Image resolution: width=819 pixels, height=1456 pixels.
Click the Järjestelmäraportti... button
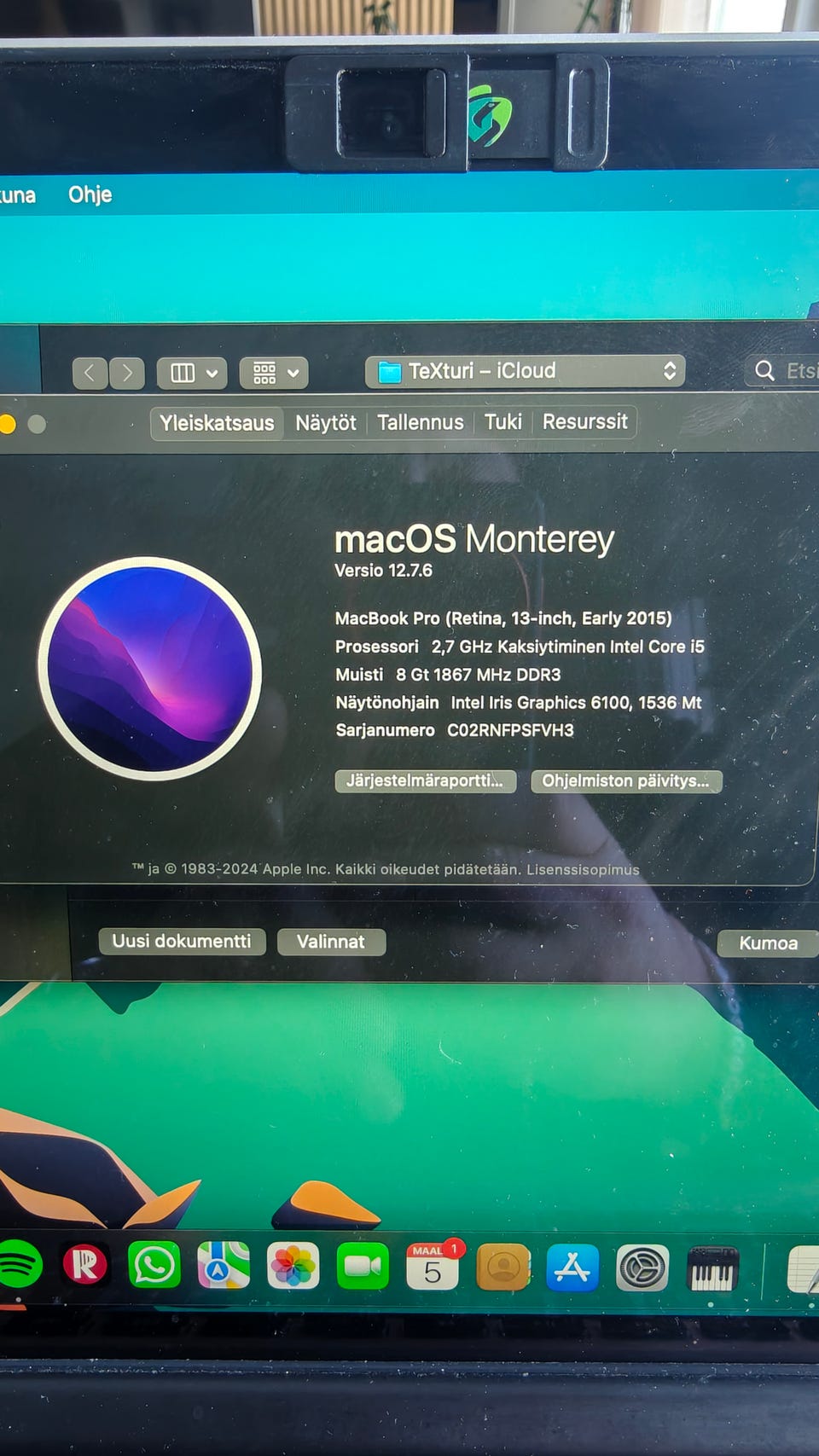point(426,780)
